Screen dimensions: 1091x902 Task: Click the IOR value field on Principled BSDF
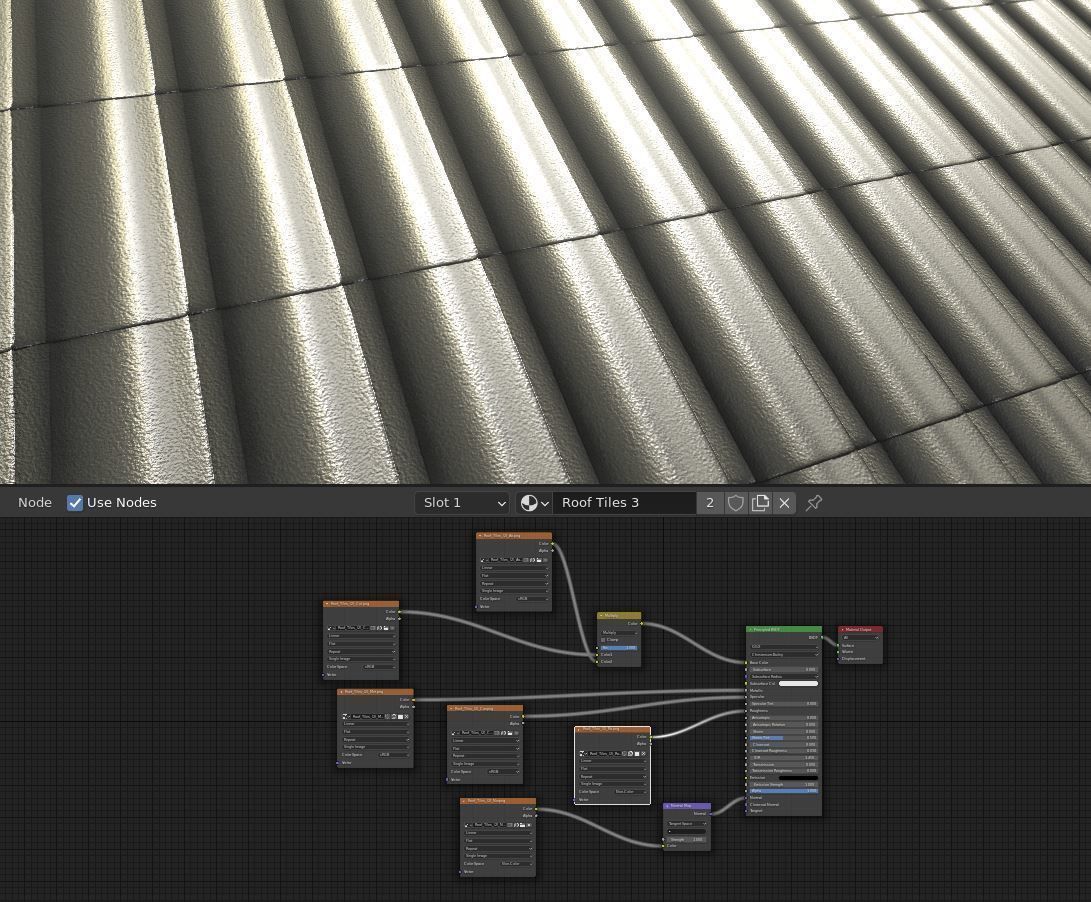click(x=783, y=757)
